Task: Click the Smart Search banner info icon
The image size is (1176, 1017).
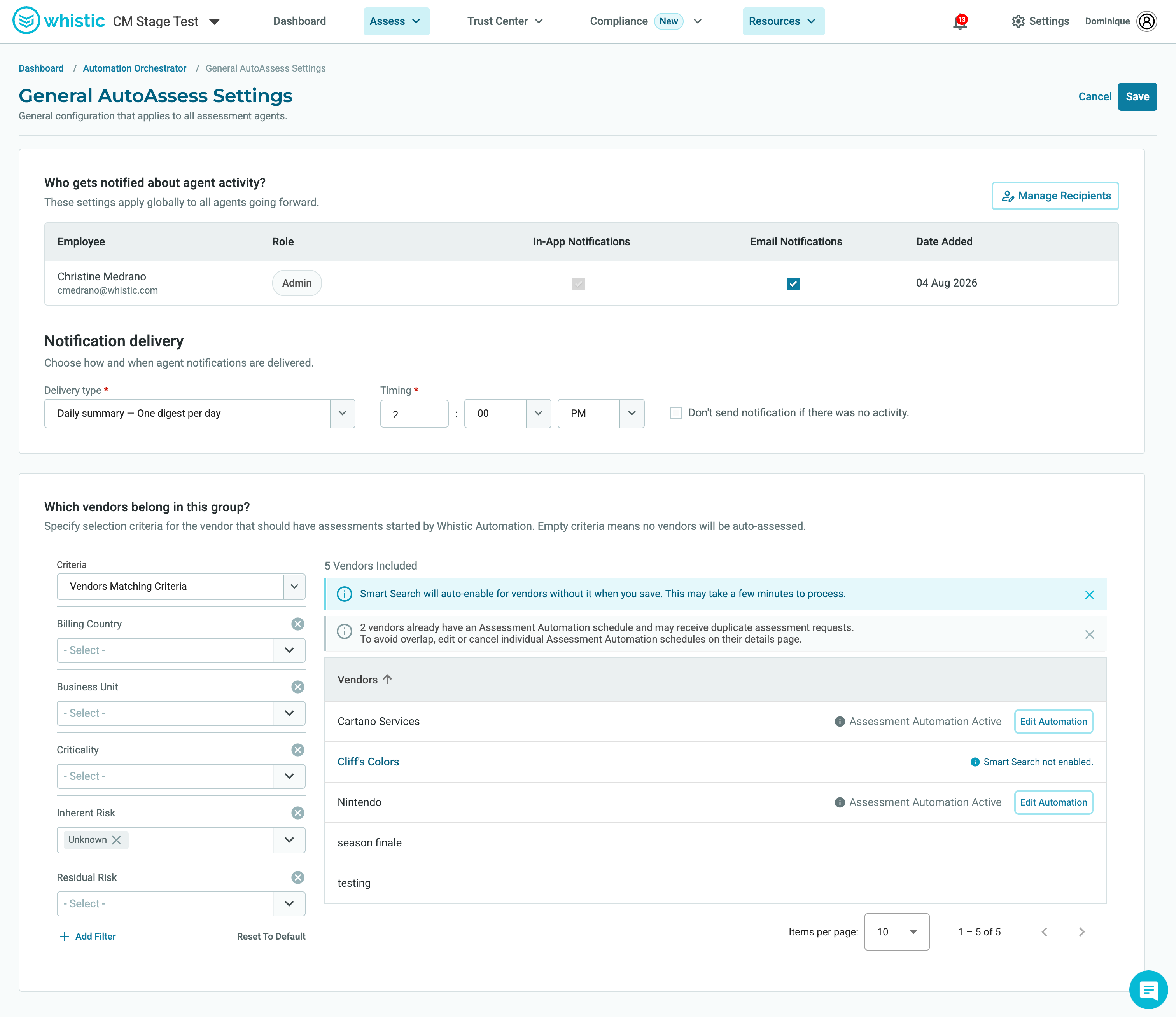Action: (x=345, y=594)
